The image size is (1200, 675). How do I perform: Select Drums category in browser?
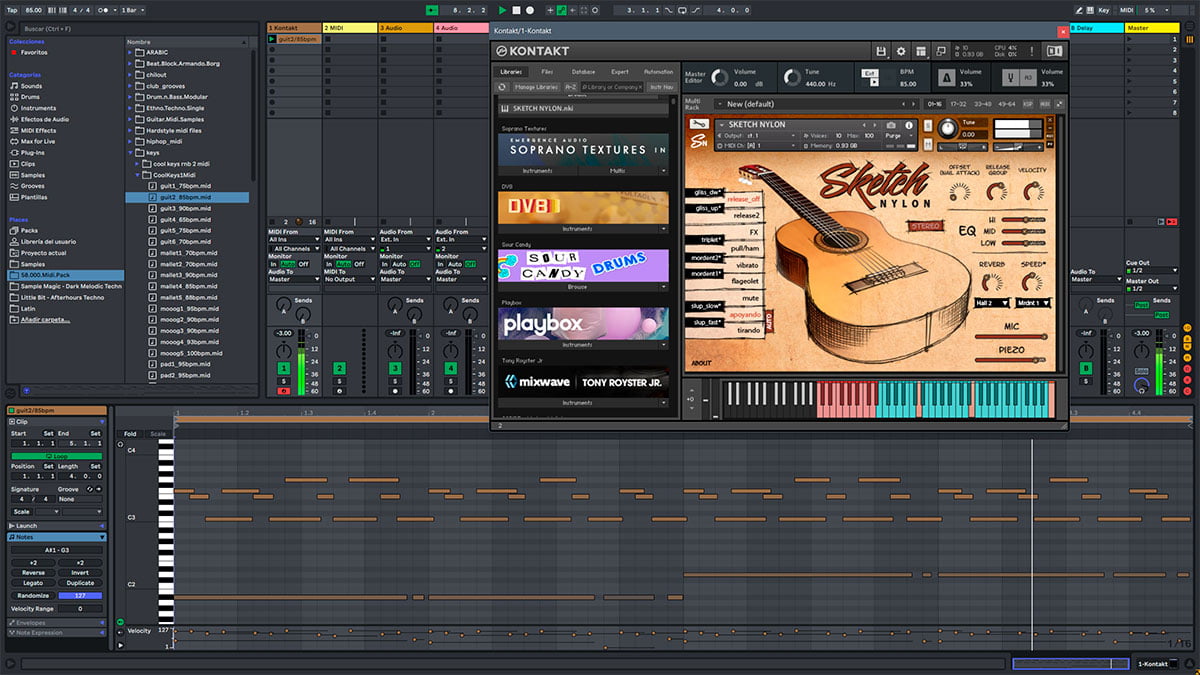click(31, 97)
